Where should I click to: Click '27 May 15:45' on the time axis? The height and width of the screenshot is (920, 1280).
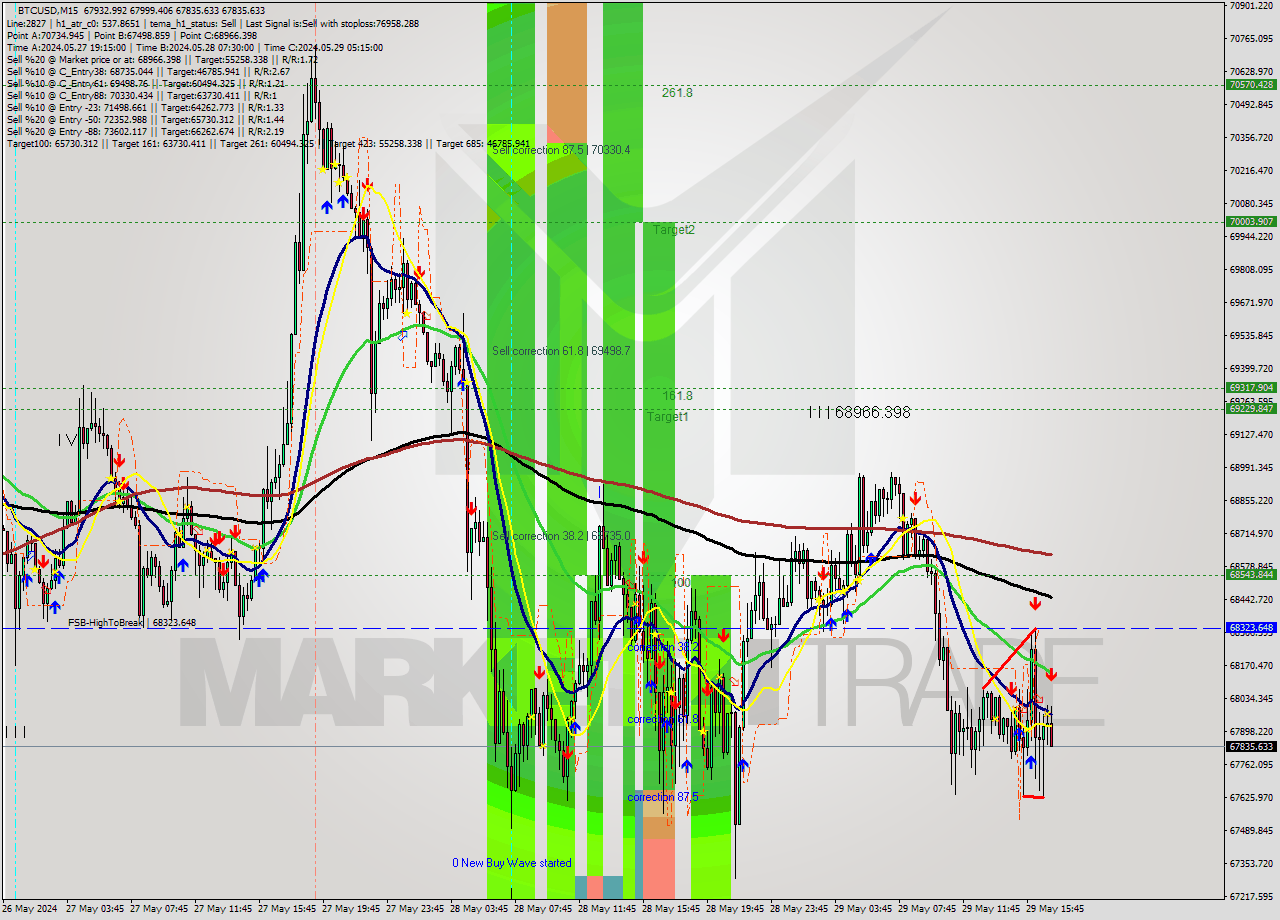287,909
